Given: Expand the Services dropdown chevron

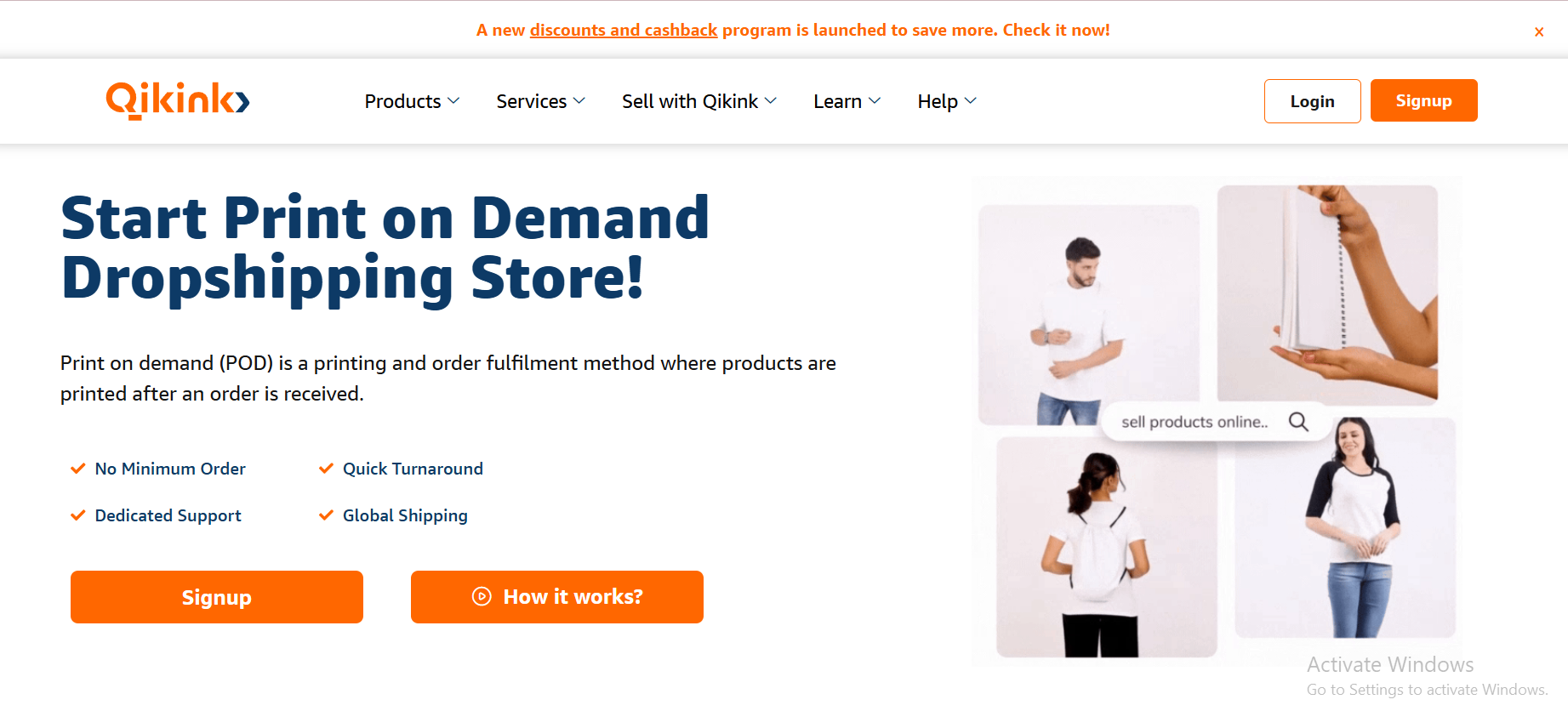Looking at the screenshot, I should pos(579,101).
